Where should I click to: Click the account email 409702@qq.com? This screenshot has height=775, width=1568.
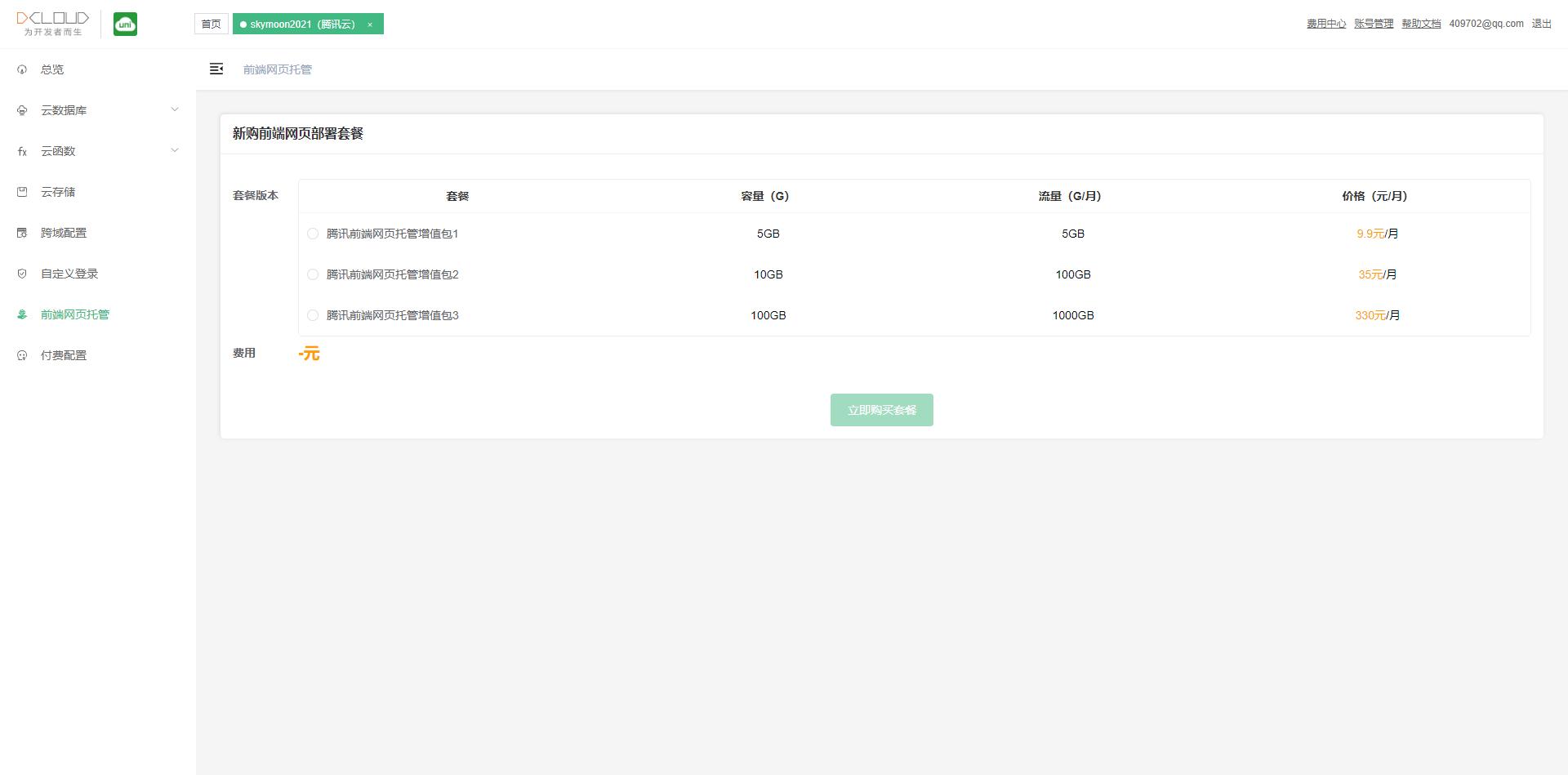(1486, 24)
